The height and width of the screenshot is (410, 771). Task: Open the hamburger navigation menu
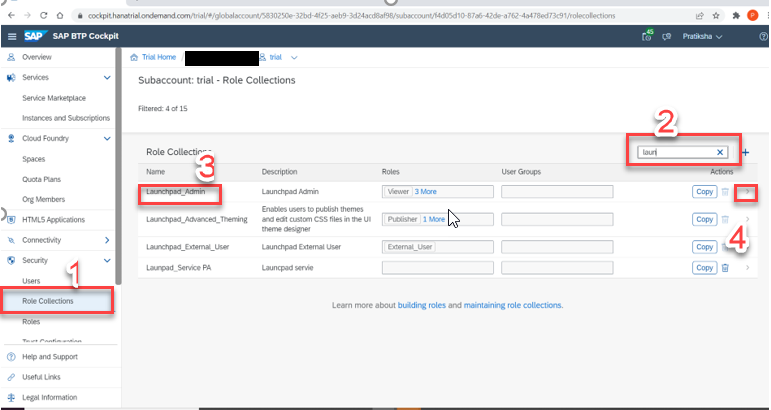click(x=12, y=37)
